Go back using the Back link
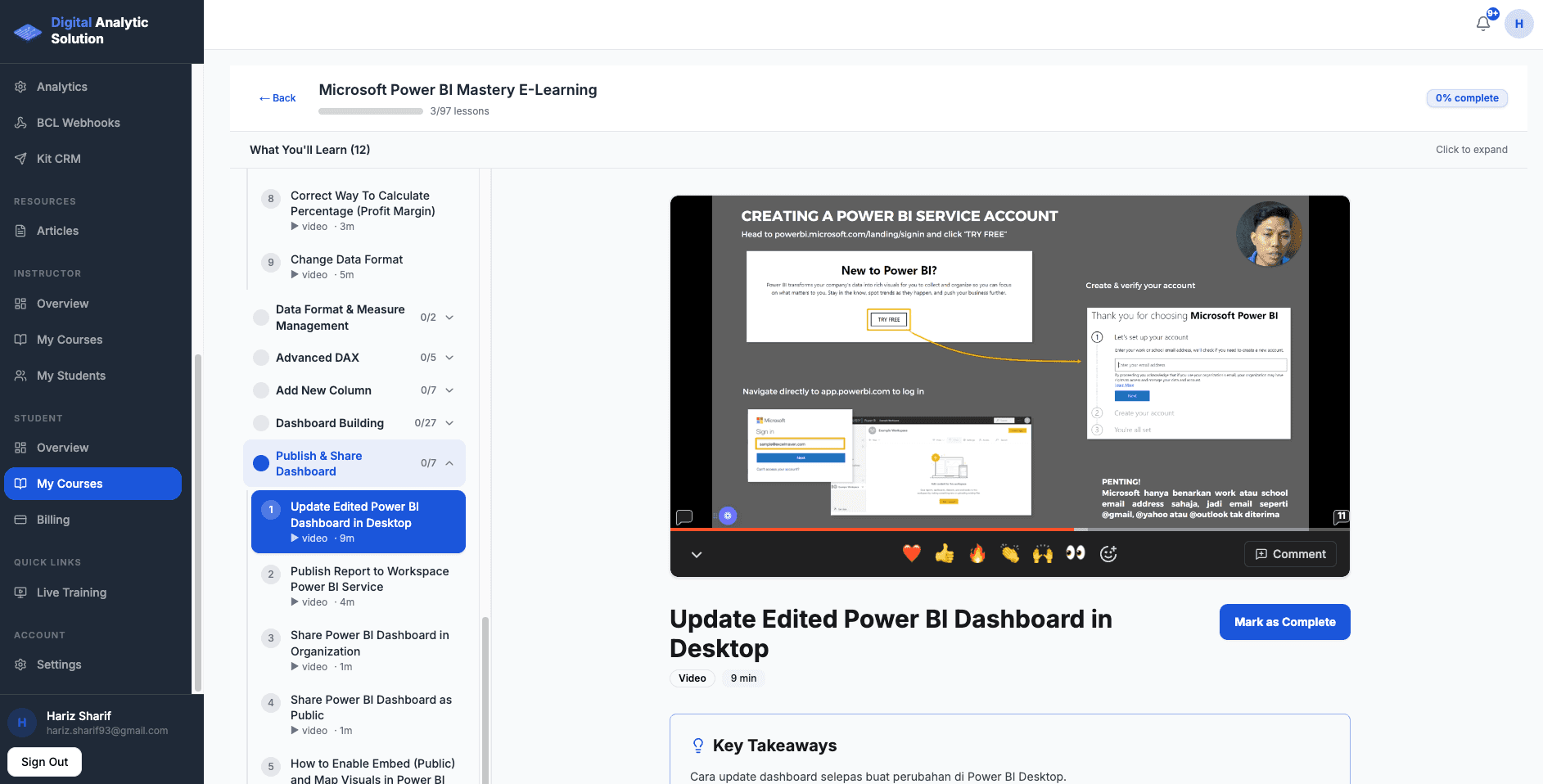Screen dimensions: 1543x784 277,98
